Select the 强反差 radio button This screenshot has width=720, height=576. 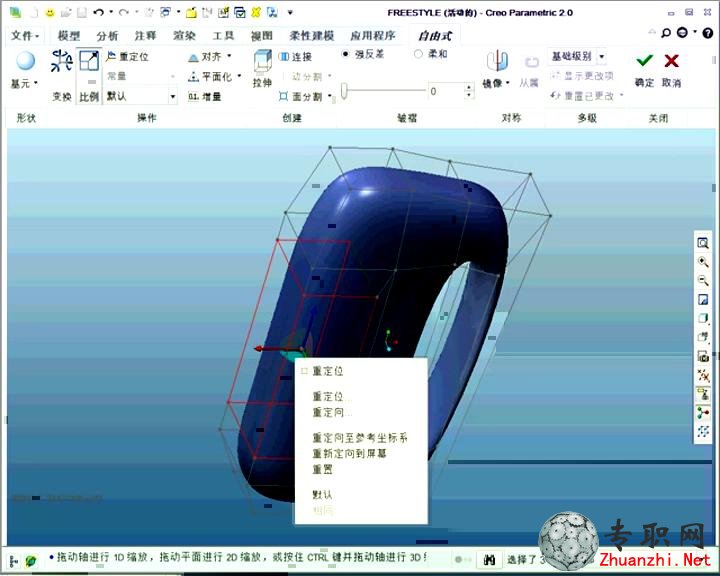pos(345,54)
